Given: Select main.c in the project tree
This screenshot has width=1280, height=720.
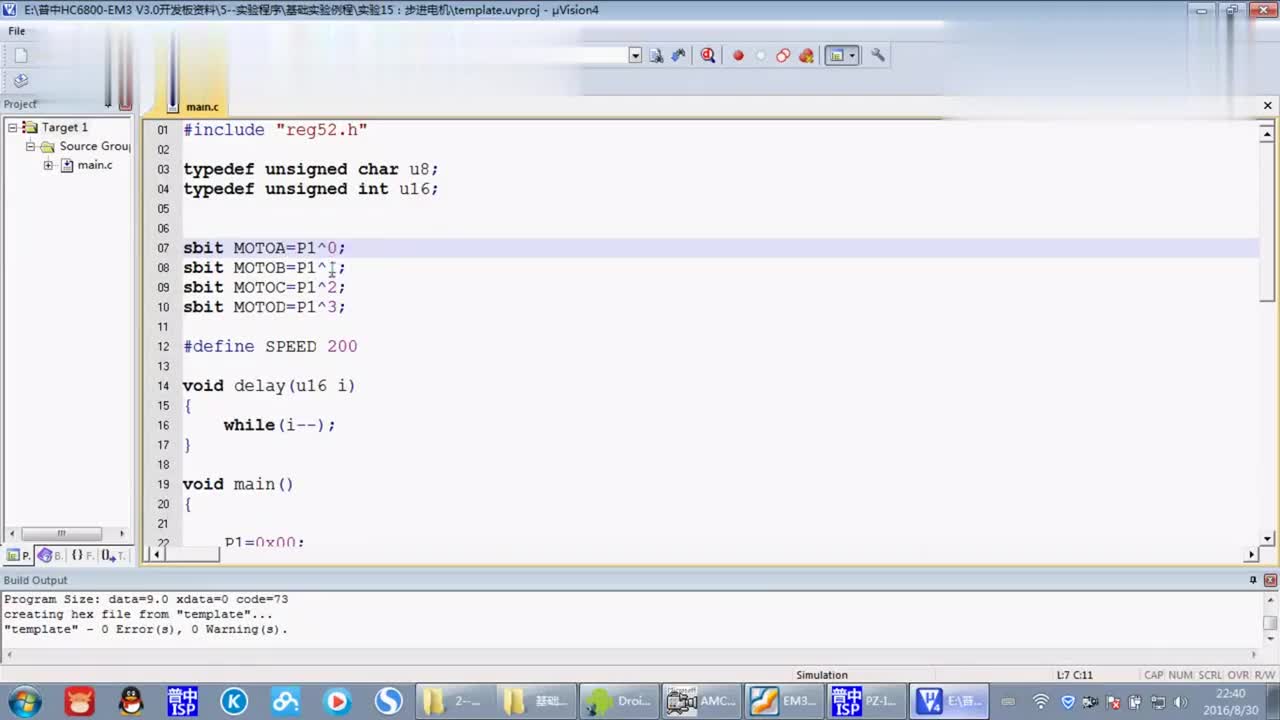Looking at the screenshot, I should coord(95,165).
